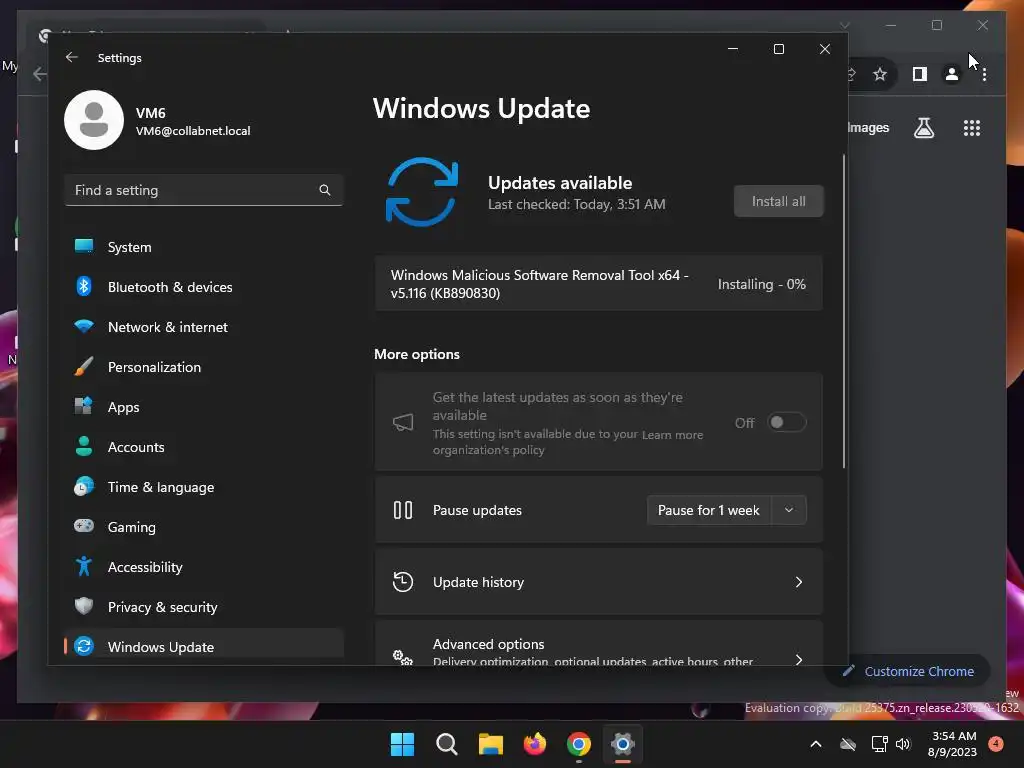Screen dimensions: 1024x768
Task: Click the Find a setting search field
Action: click(x=204, y=190)
